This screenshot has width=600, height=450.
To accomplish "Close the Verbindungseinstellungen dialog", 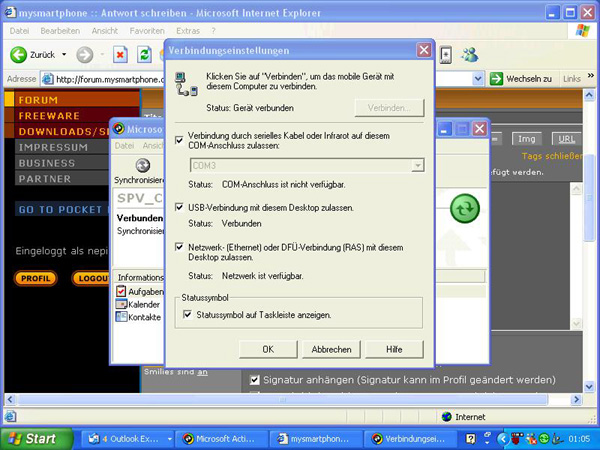I will (x=424, y=50).
